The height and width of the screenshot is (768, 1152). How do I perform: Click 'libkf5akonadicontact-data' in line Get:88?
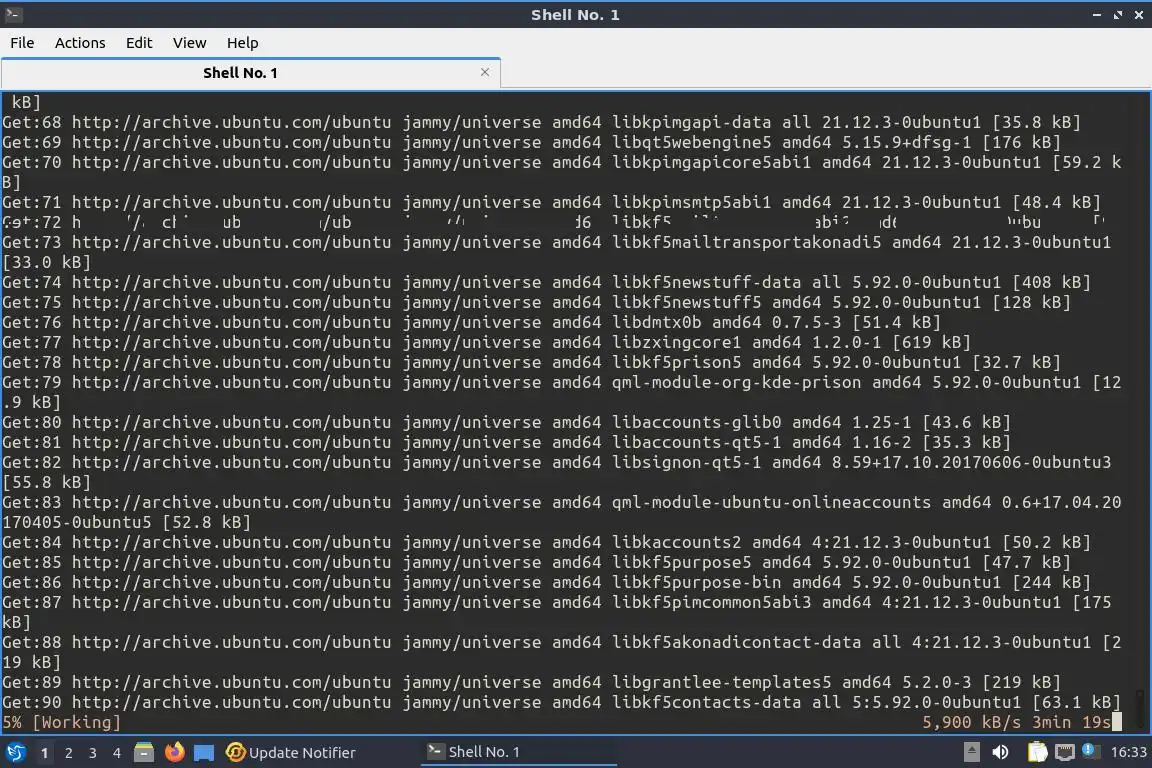pos(736,642)
